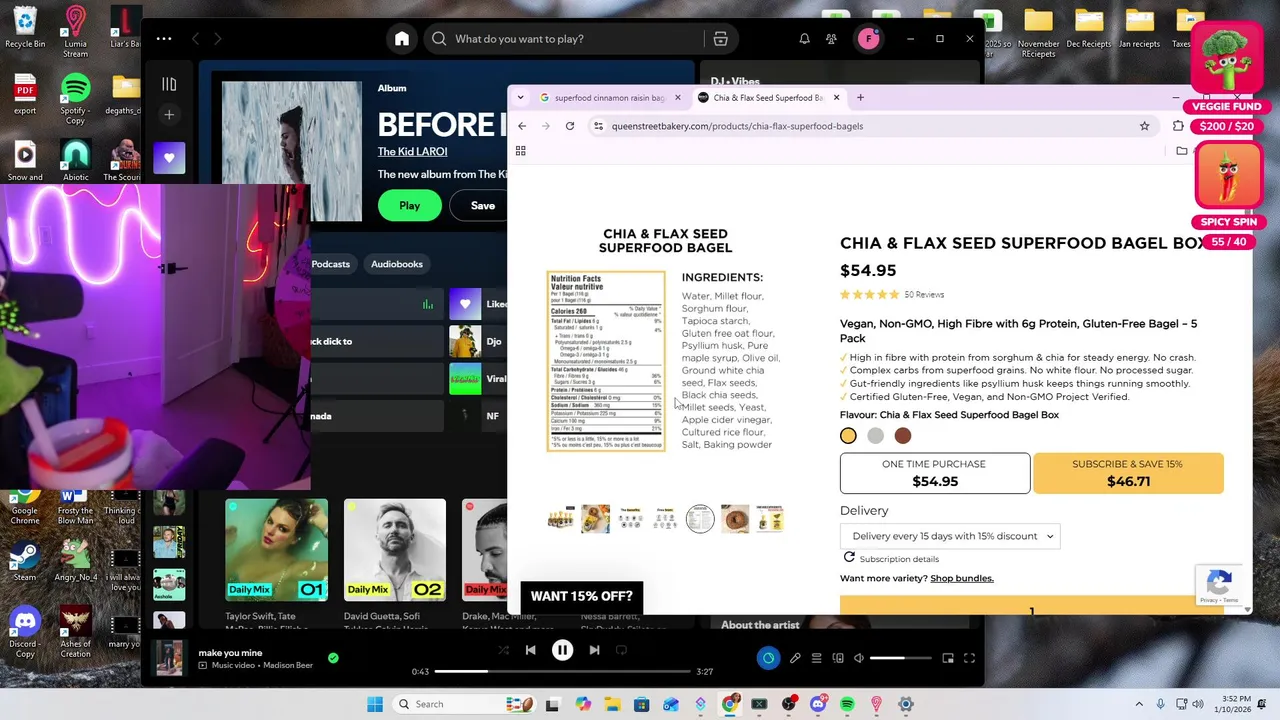
Task: Open Liked Songs heart tile in sidebar
Action: (x=169, y=158)
